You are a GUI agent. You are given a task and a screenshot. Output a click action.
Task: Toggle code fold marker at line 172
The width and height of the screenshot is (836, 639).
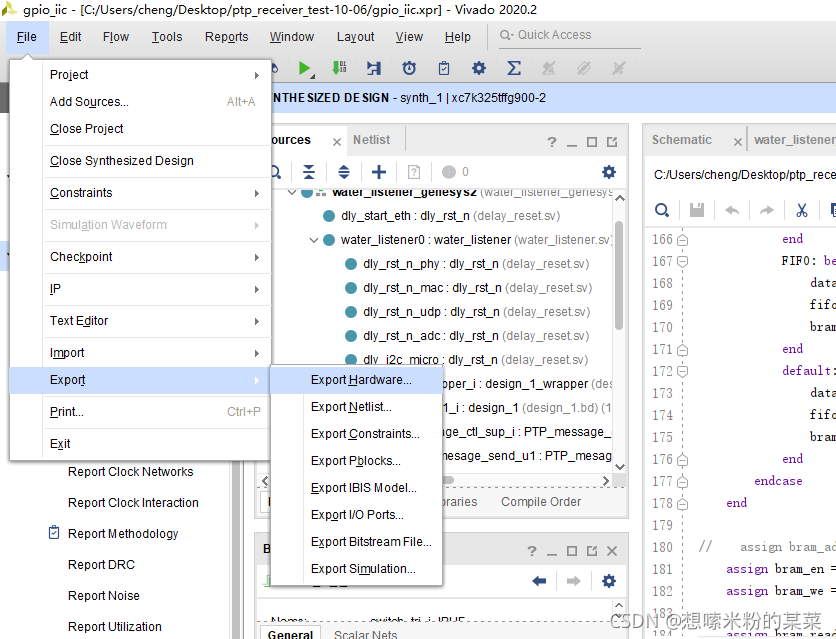682,371
